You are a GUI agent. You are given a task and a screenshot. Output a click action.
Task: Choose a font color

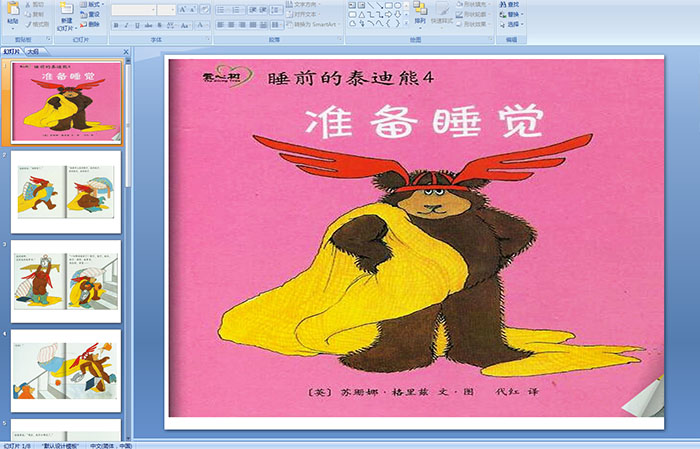[201, 25]
